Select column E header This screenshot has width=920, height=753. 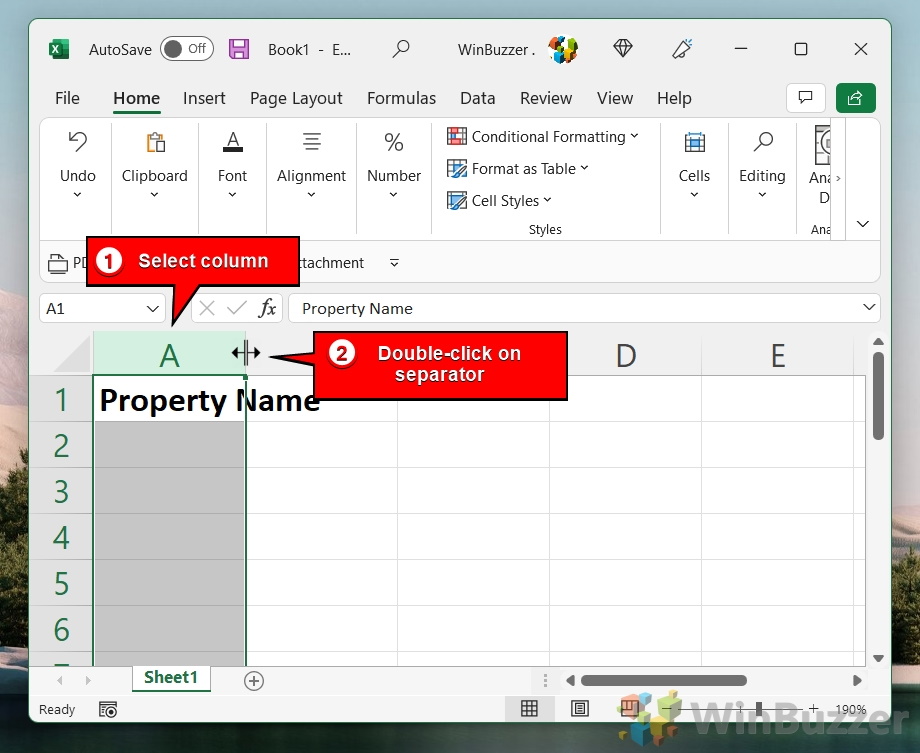tap(777, 354)
